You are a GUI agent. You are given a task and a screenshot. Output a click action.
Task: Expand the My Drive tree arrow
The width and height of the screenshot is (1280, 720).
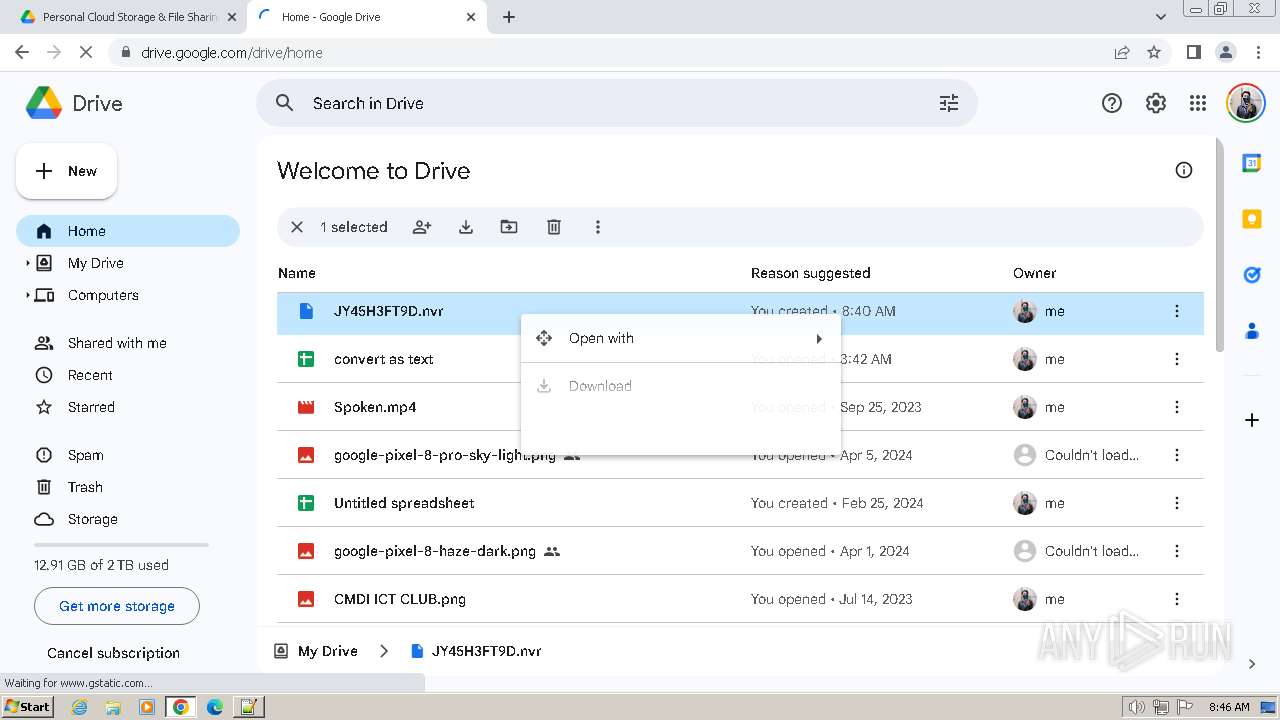coord(28,263)
